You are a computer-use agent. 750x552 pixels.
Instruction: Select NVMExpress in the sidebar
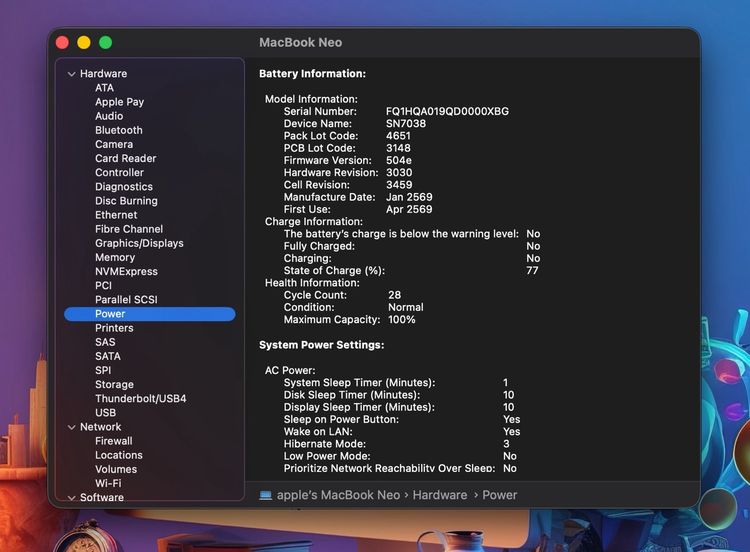click(x=126, y=272)
